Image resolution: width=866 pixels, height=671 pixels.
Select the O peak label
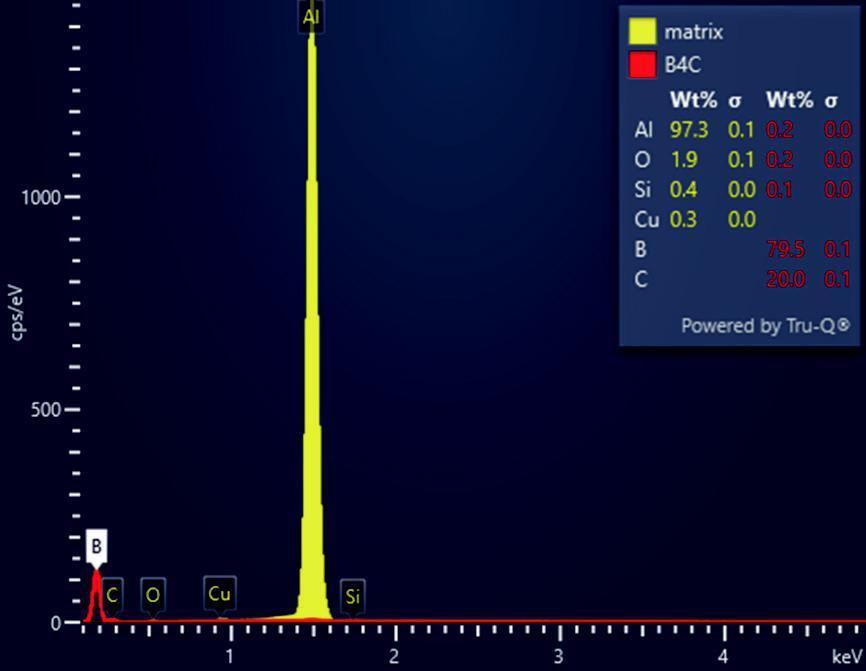(152, 594)
